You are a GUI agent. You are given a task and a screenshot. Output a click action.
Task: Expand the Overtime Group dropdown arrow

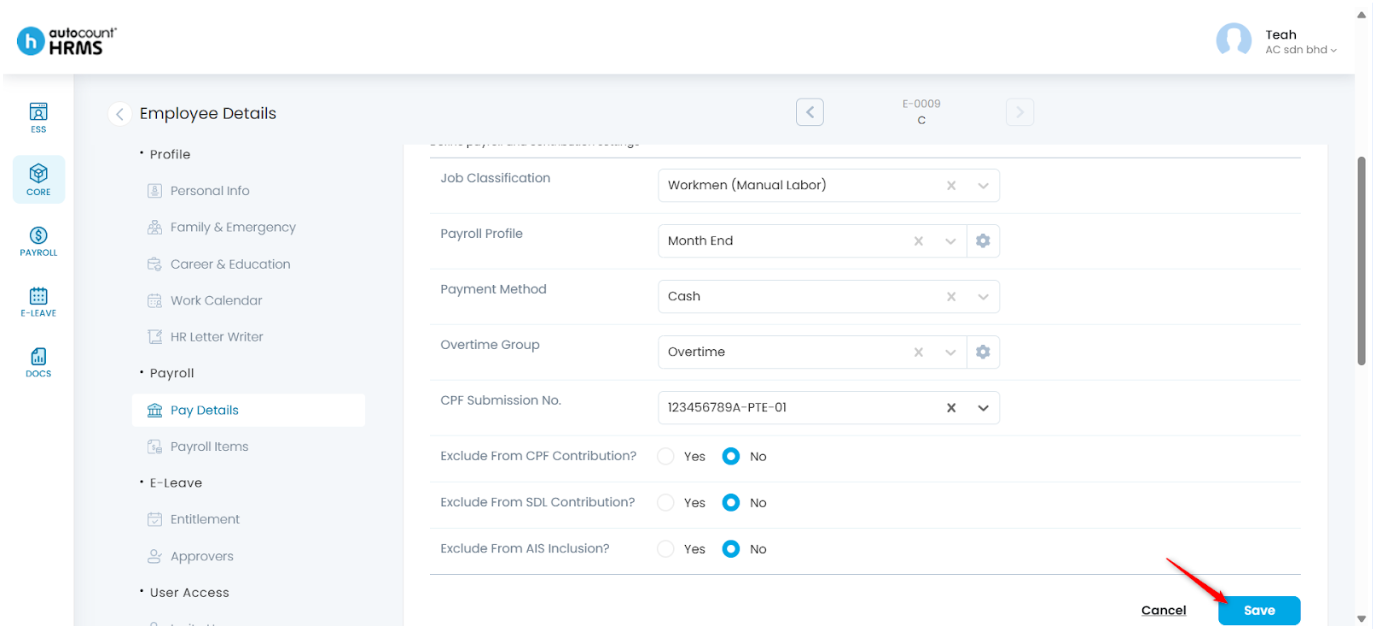pos(950,352)
